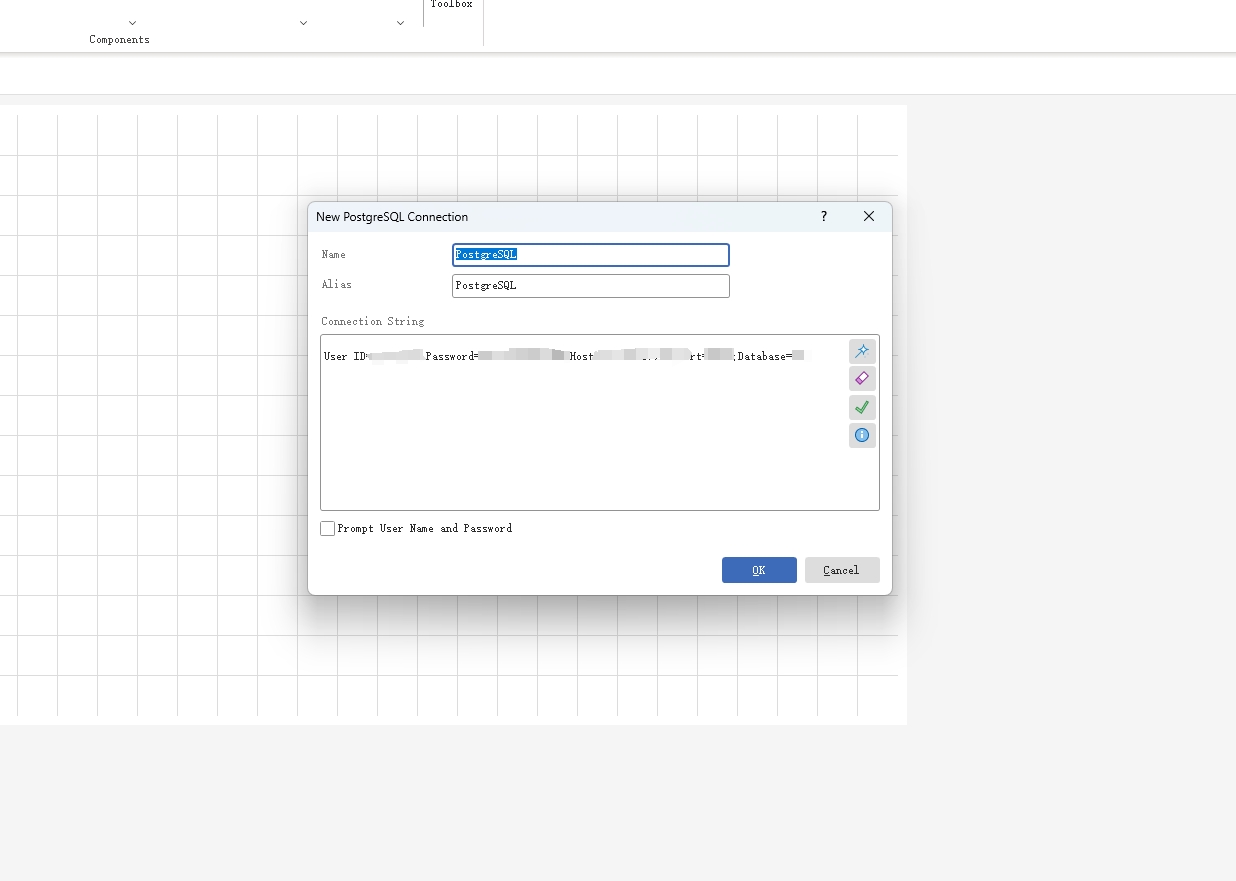
Task: Open dialog help question mark
Action: [824, 216]
